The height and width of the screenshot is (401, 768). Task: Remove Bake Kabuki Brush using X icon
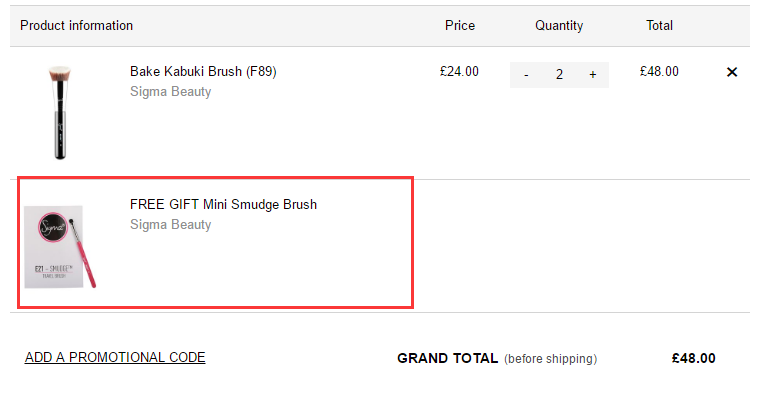(x=732, y=72)
